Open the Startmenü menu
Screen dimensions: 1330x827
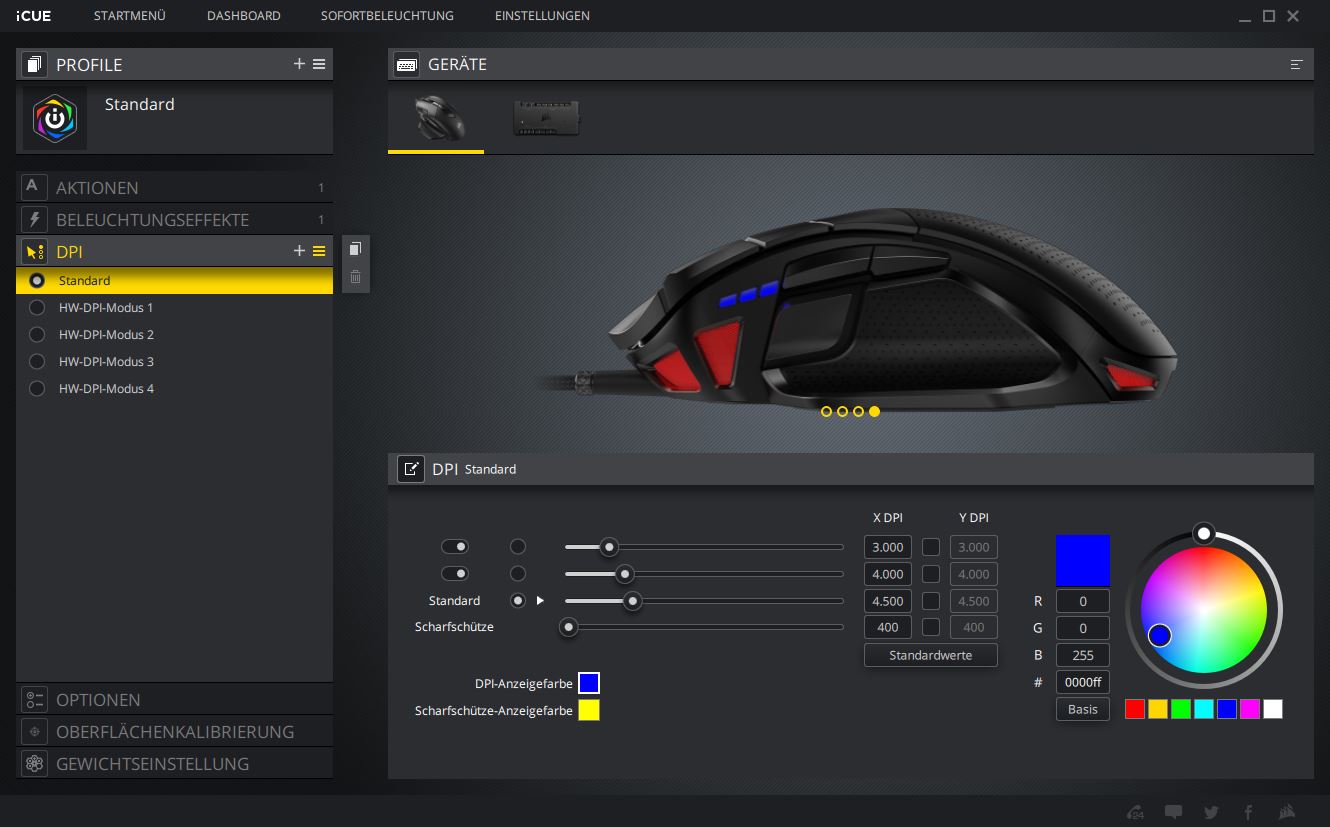pyautogui.click(x=130, y=16)
